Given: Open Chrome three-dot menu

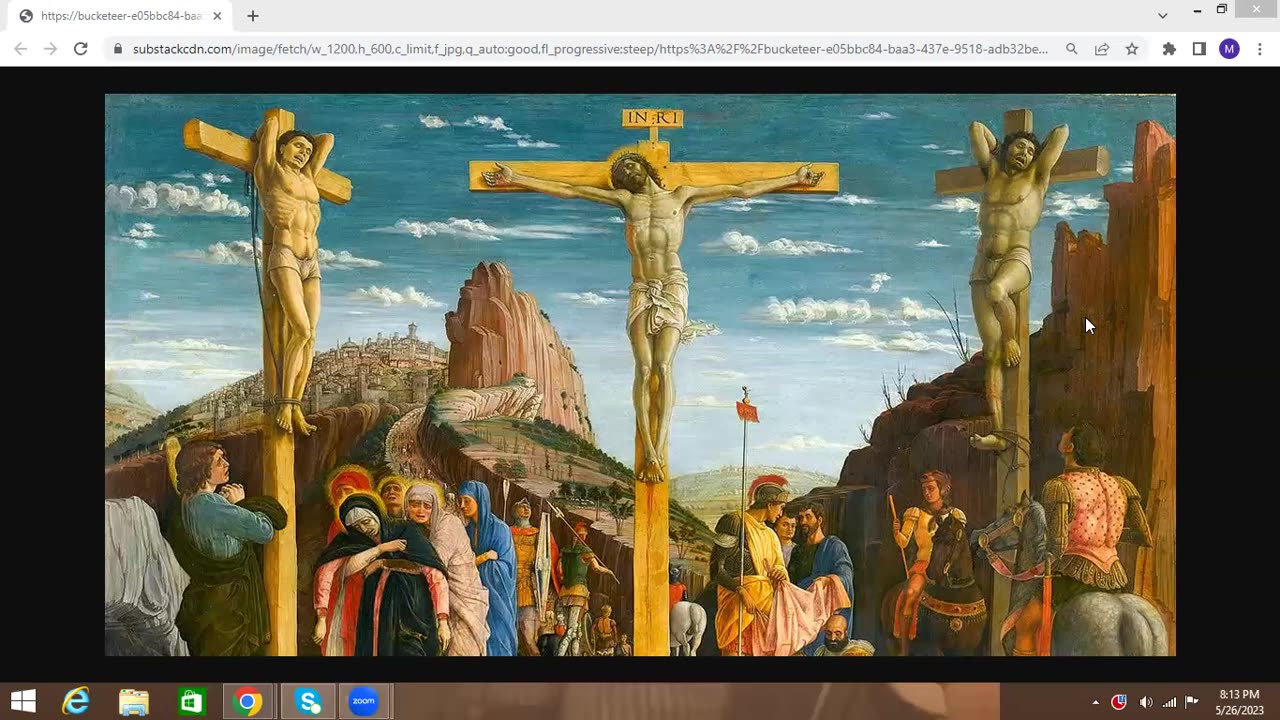Looking at the screenshot, I should 1259,48.
